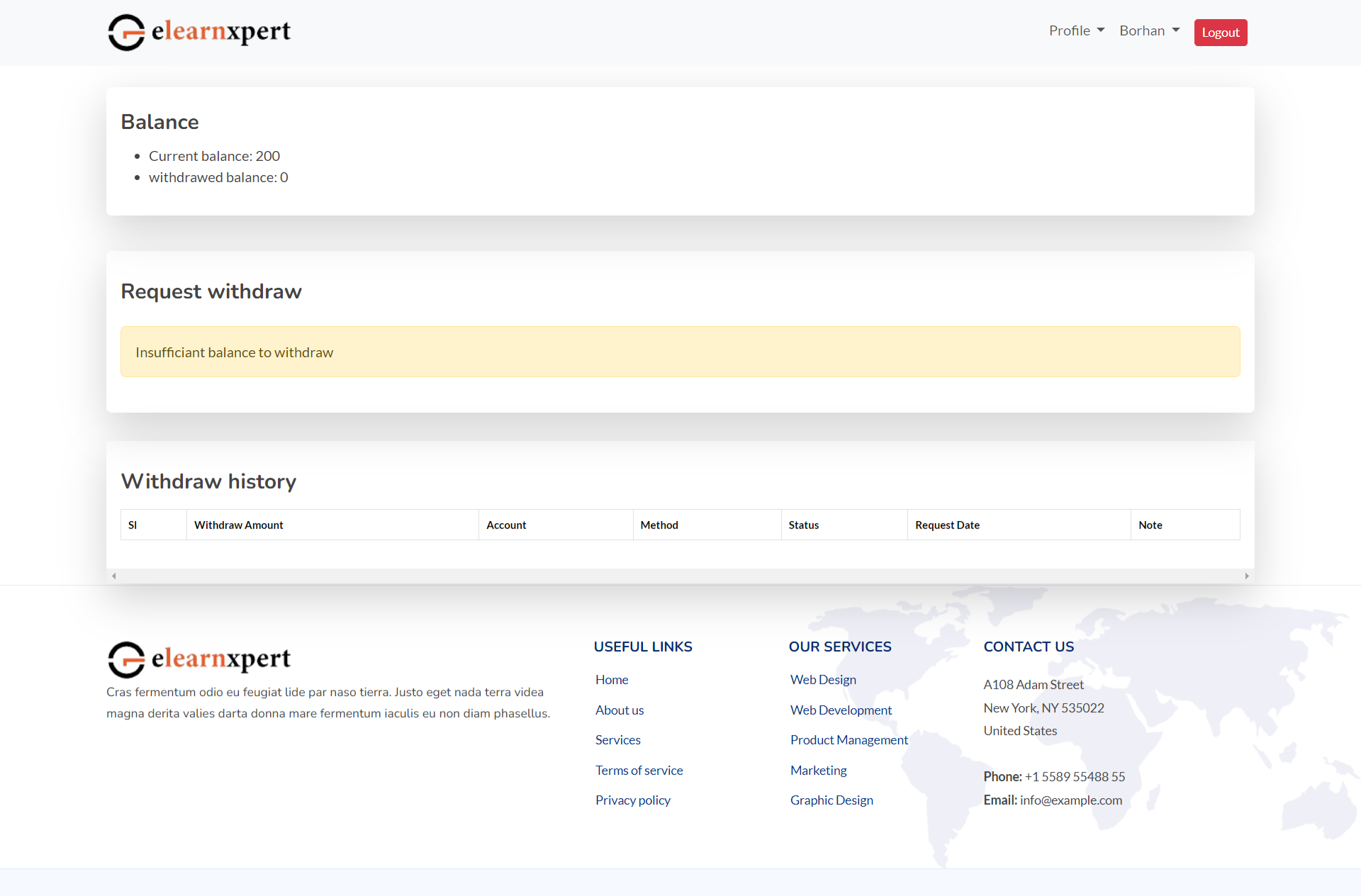Open the Borhan user dropdown

pos(1149,31)
